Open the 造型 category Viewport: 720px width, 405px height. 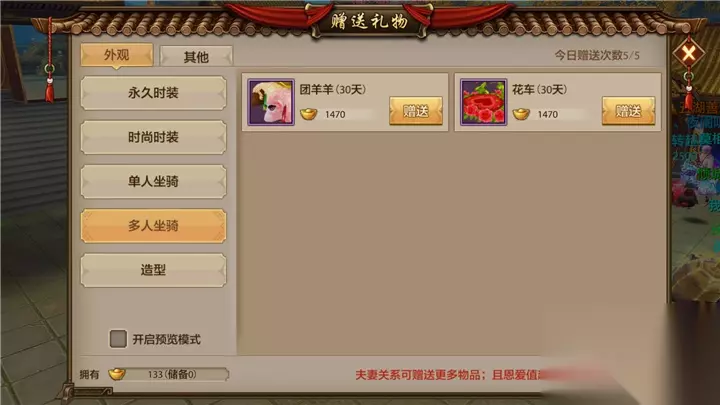(x=153, y=270)
